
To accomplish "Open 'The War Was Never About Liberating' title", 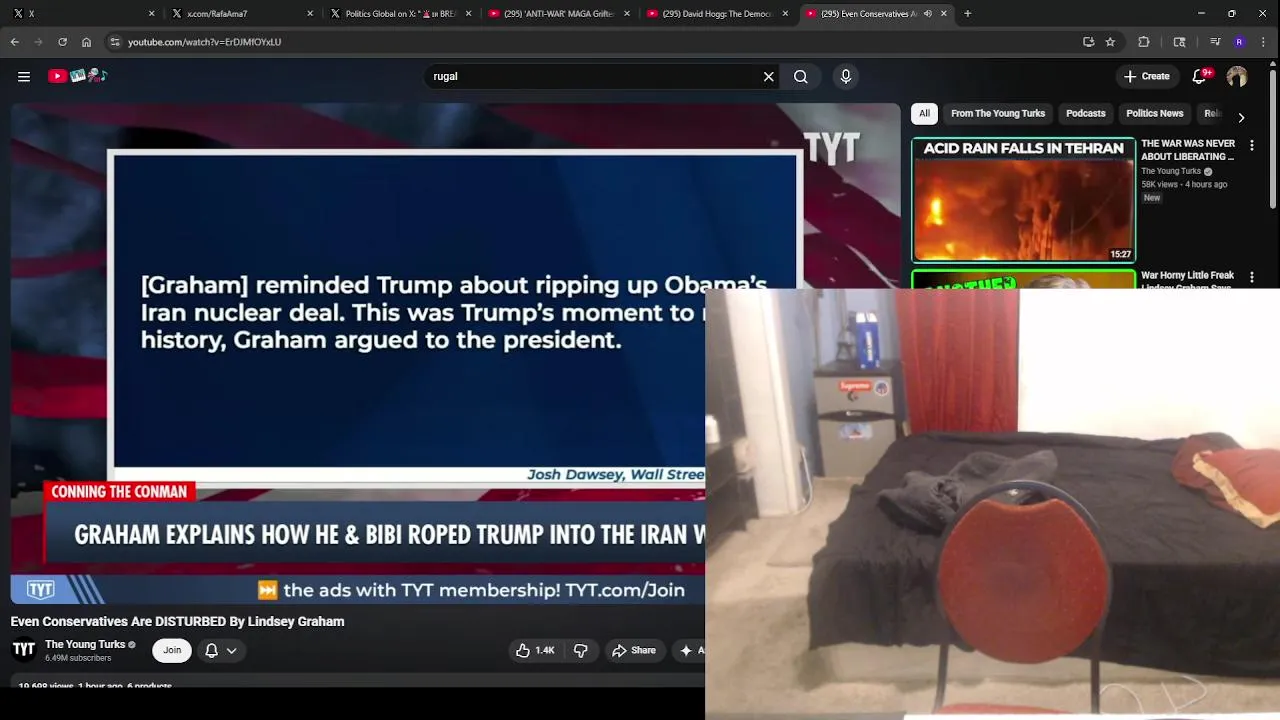I will (x=1188, y=150).
